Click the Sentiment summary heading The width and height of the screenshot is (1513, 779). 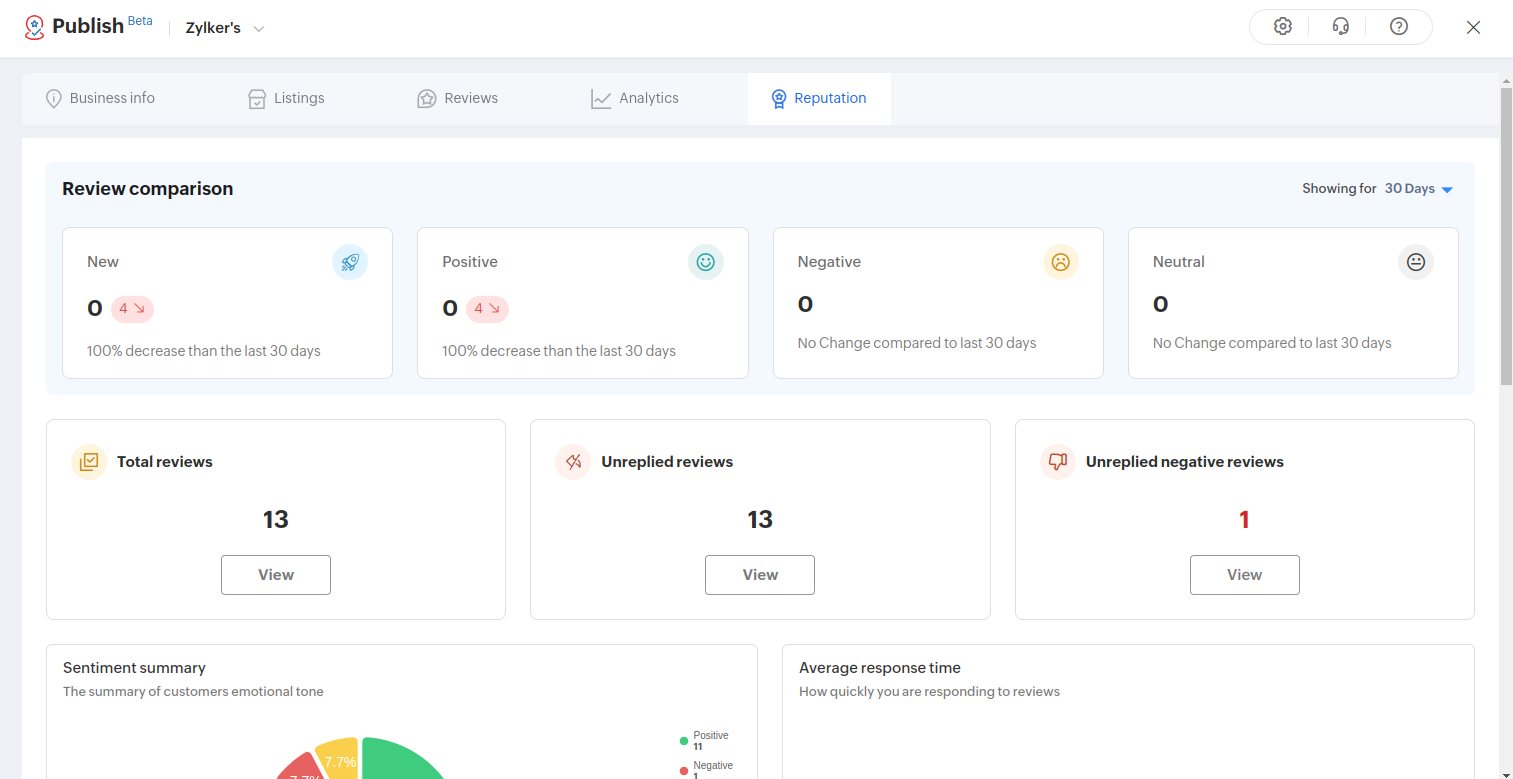(x=134, y=668)
